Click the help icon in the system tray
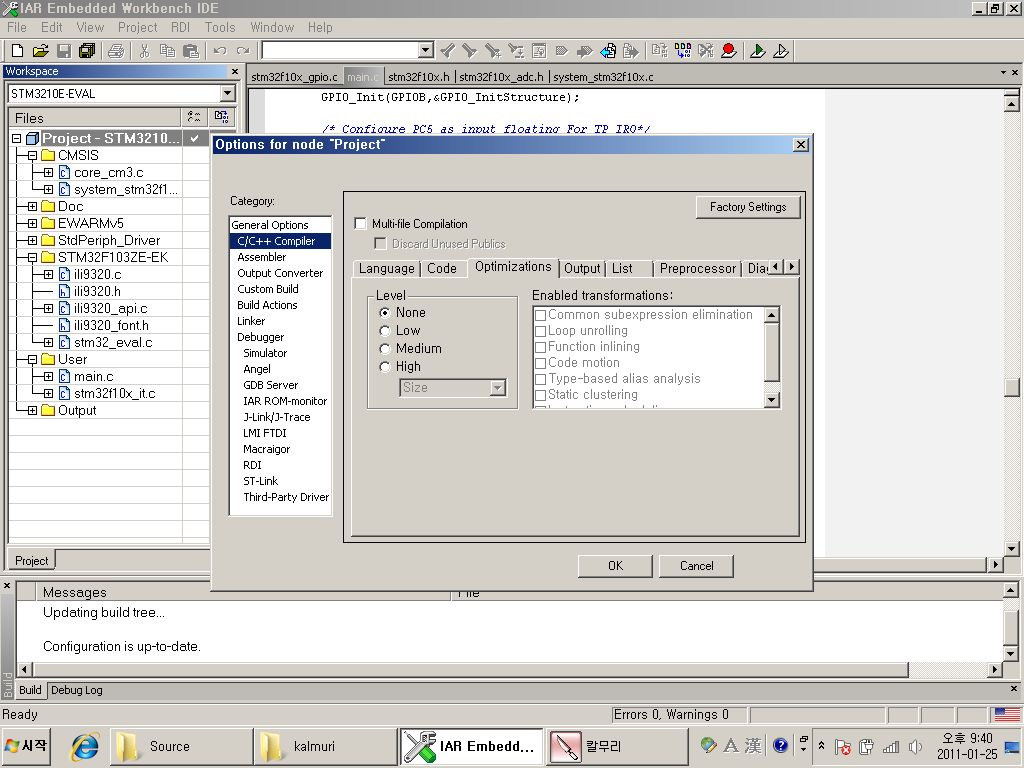This screenshot has width=1024, height=768. click(x=780, y=745)
